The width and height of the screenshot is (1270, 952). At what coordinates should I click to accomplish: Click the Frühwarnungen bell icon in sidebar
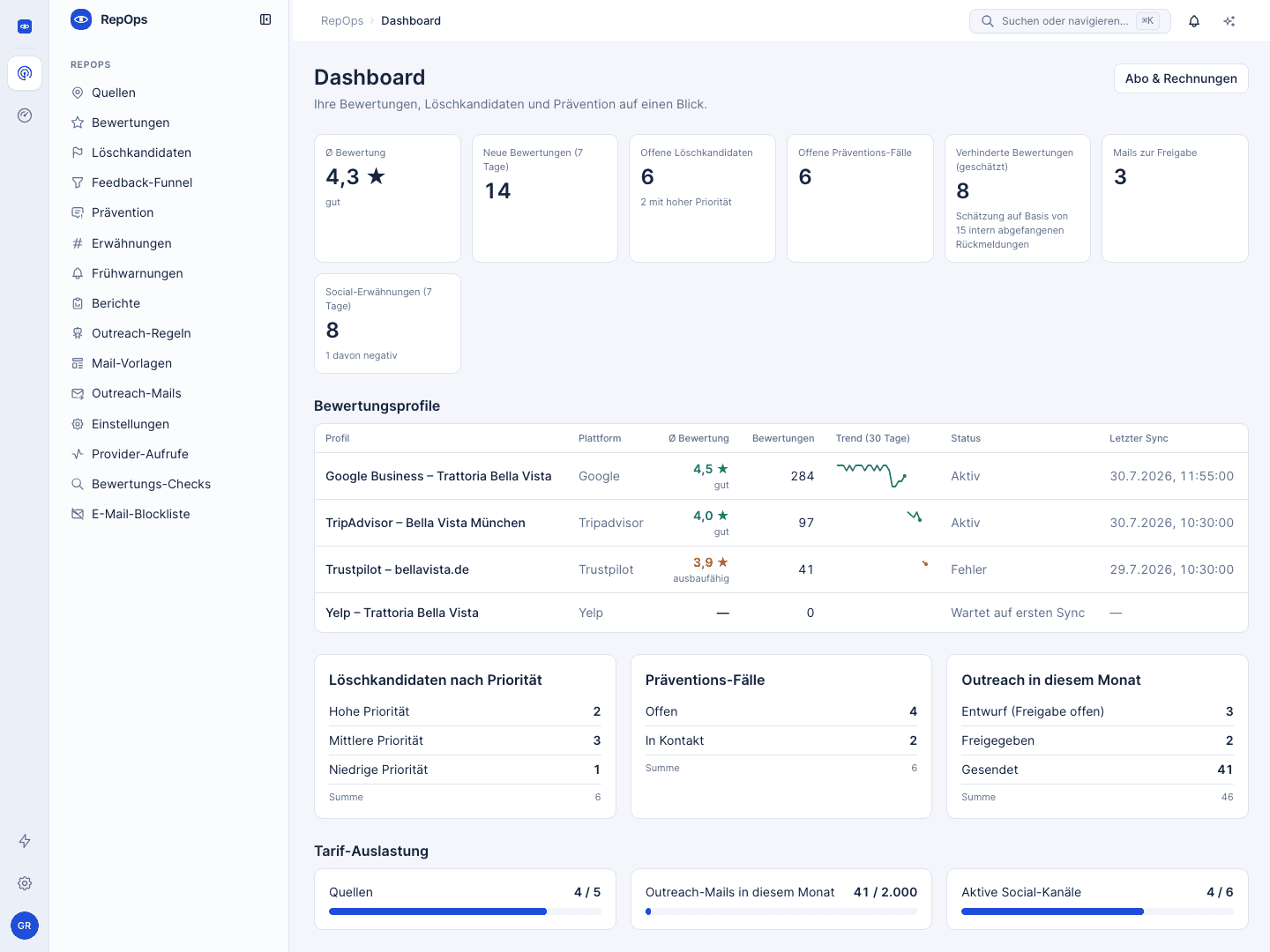coord(78,273)
